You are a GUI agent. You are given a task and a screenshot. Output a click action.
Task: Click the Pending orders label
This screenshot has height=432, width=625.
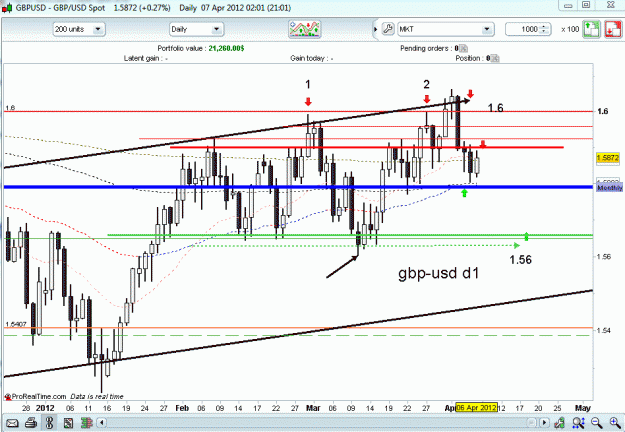pos(424,48)
